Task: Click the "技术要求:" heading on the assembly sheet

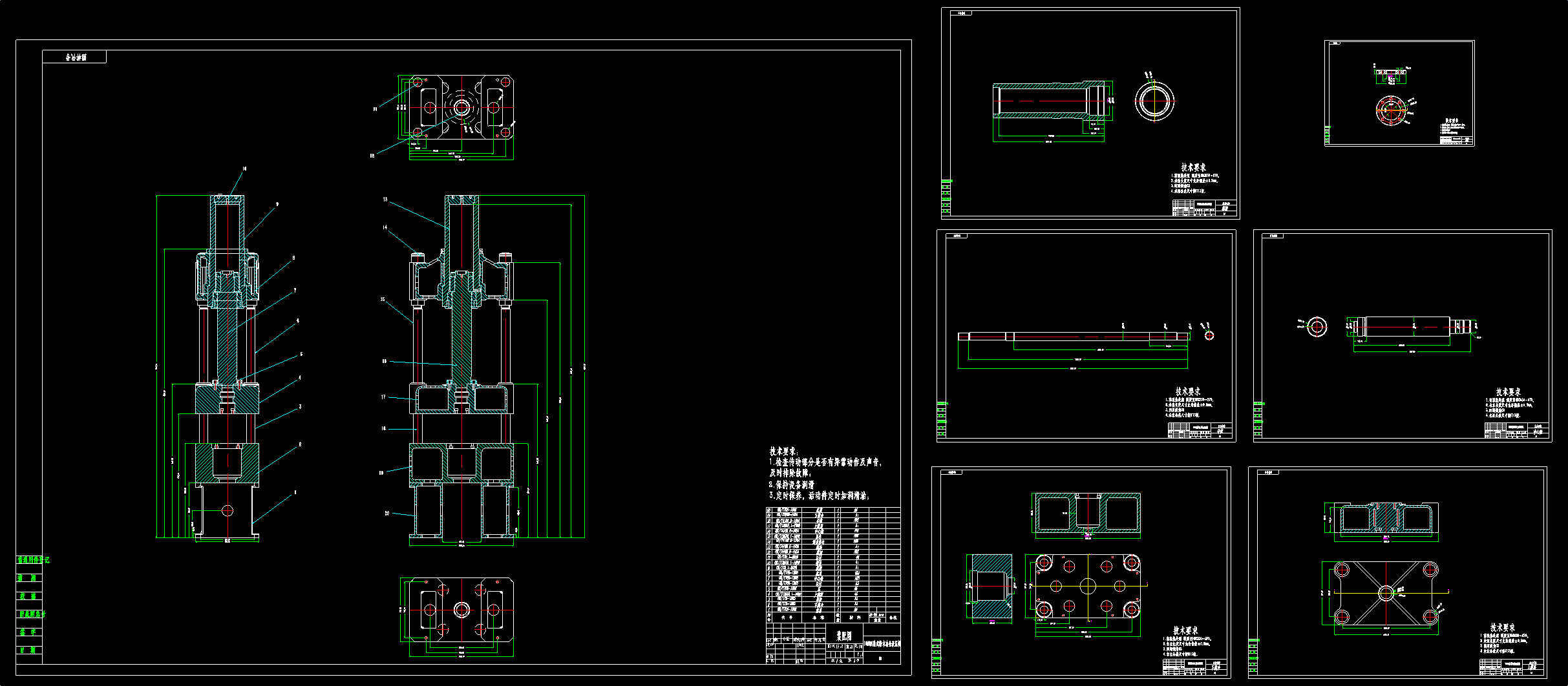Action: (x=783, y=451)
